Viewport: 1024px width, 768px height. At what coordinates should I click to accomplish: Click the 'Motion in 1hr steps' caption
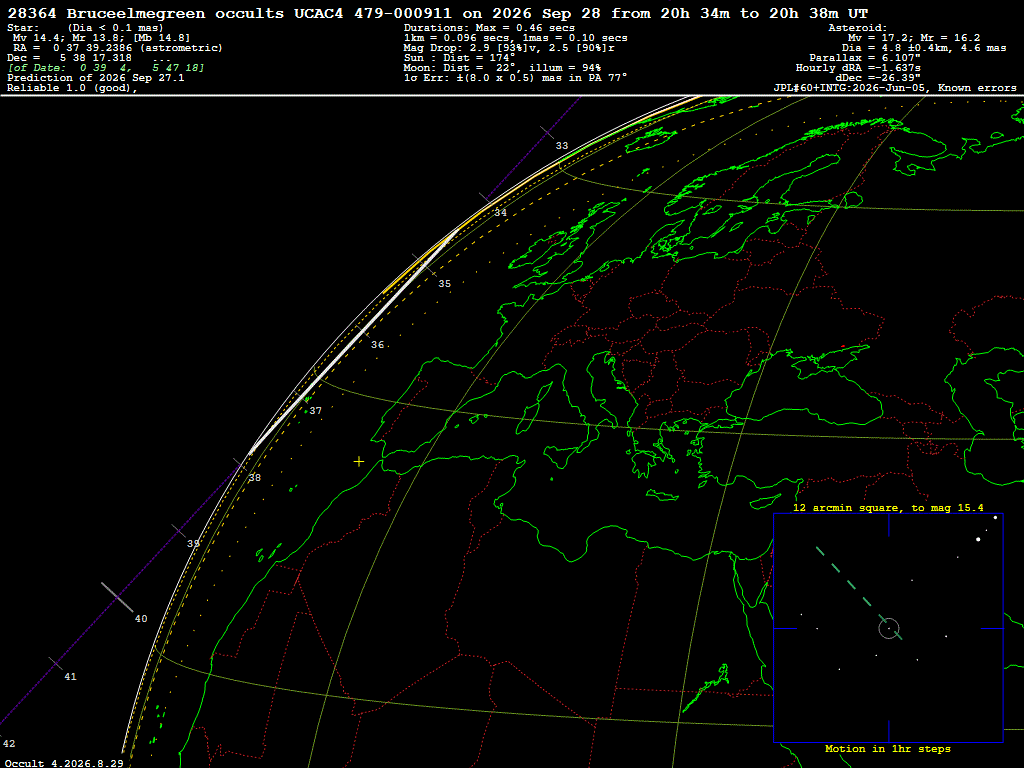pos(888,748)
